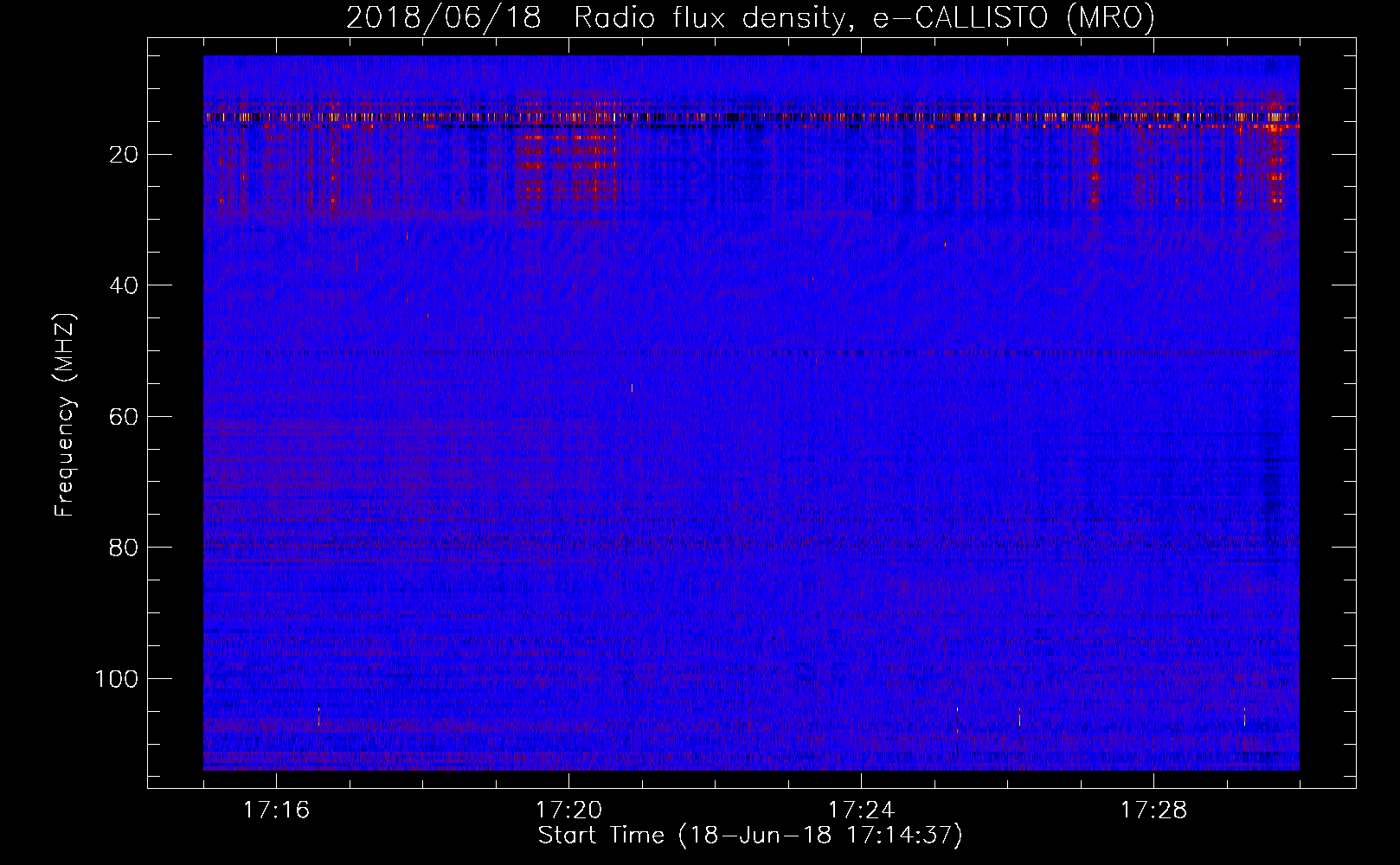Click the 20 MHz frequency tick label
Viewport: 1400px width, 865px height.
pos(125,154)
